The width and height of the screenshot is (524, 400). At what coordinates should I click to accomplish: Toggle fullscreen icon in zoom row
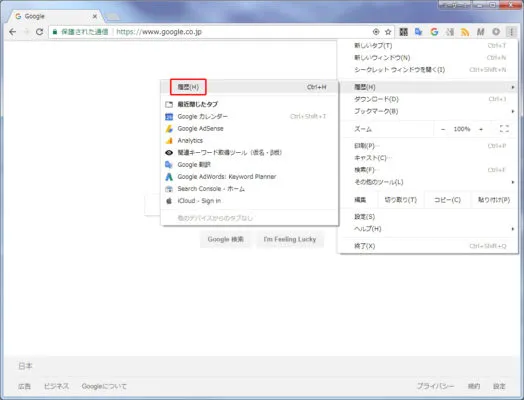point(504,129)
